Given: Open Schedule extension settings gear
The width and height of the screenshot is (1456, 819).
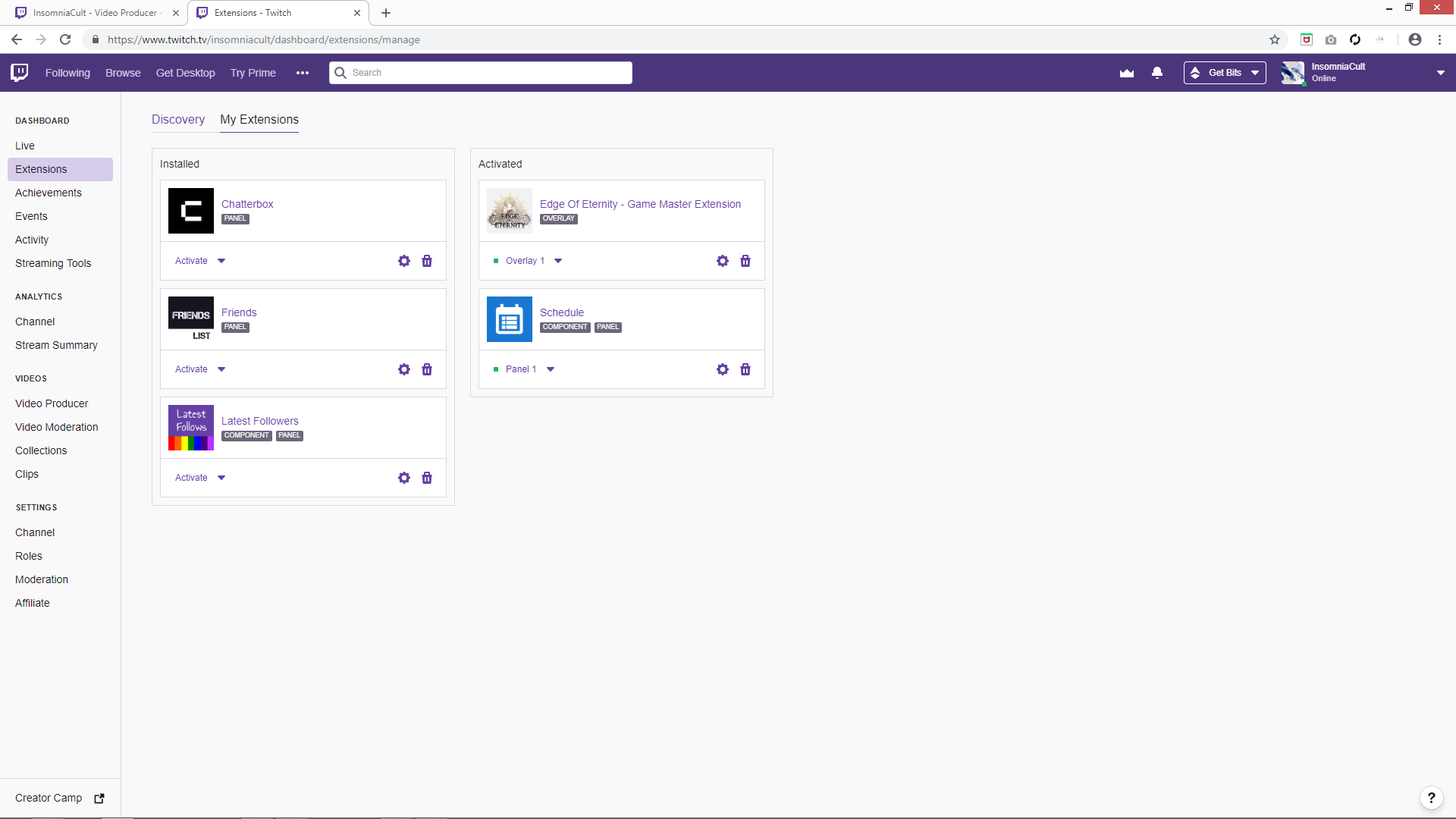Looking at the screenshot, I should (x=723, y=369).
